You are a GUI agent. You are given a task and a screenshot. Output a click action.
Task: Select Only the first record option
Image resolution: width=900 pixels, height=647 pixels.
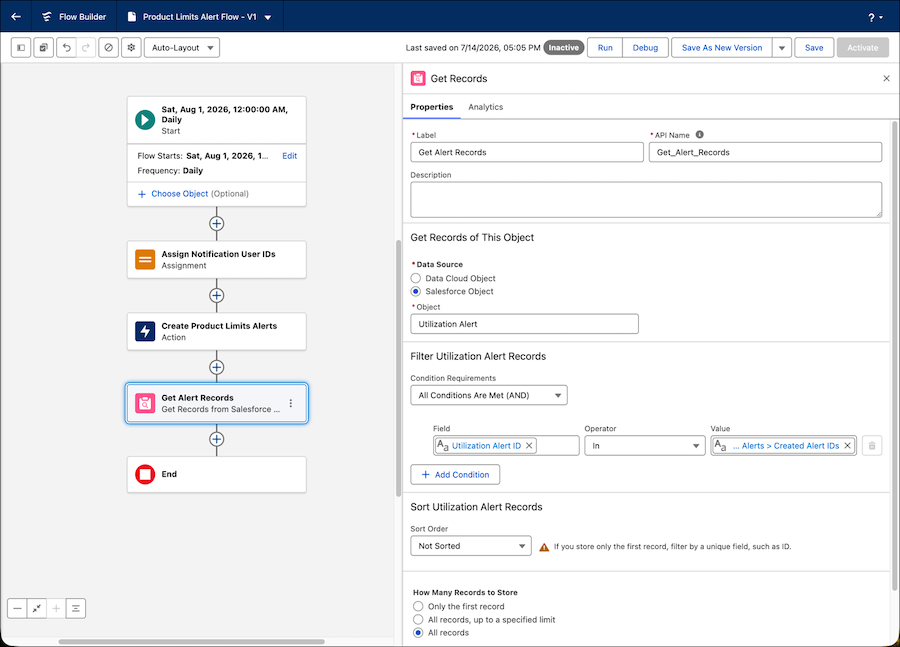pyautogui.click(x=418, y=606)
